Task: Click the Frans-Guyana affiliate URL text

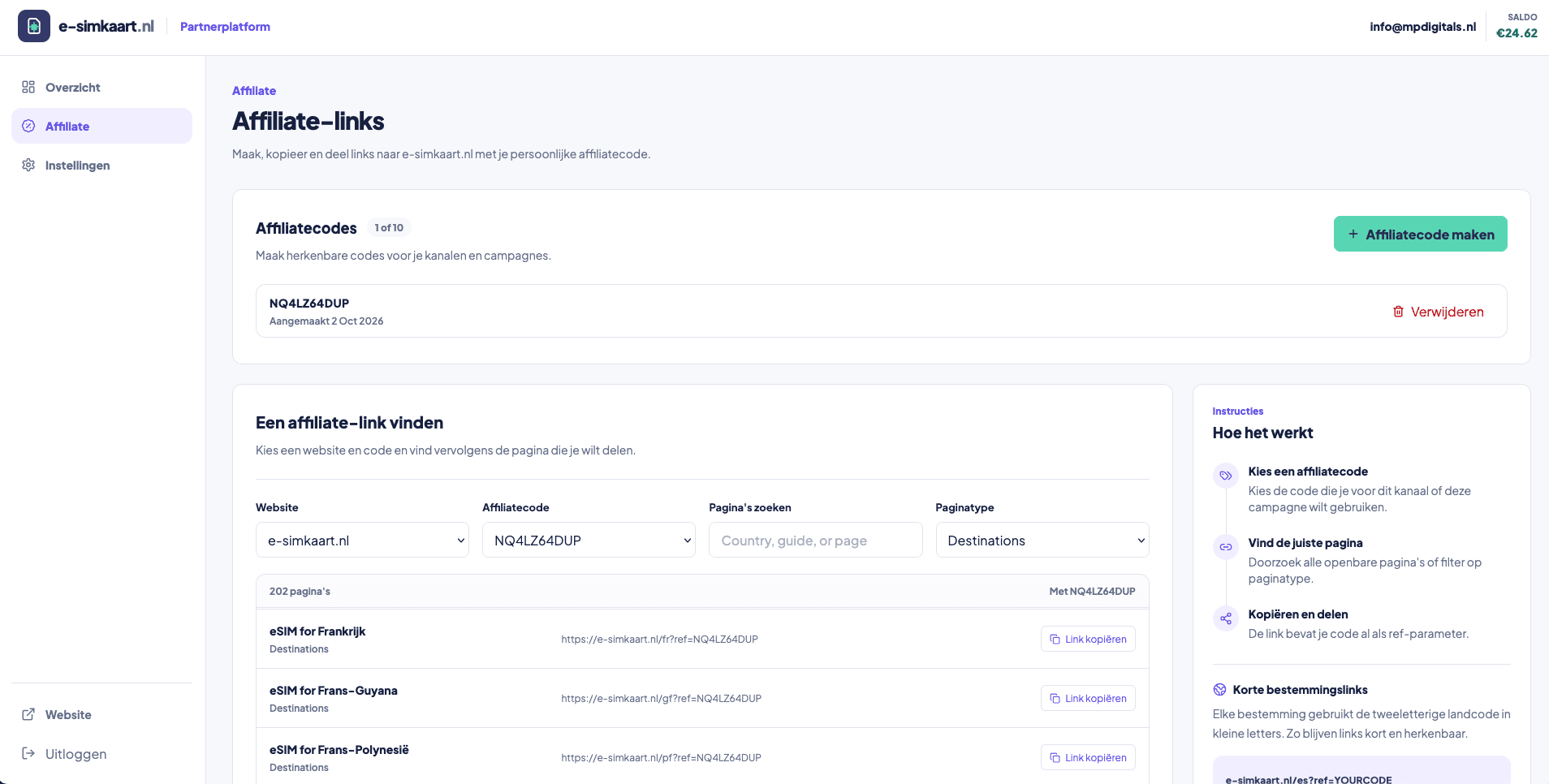Action: click(661, 698)
